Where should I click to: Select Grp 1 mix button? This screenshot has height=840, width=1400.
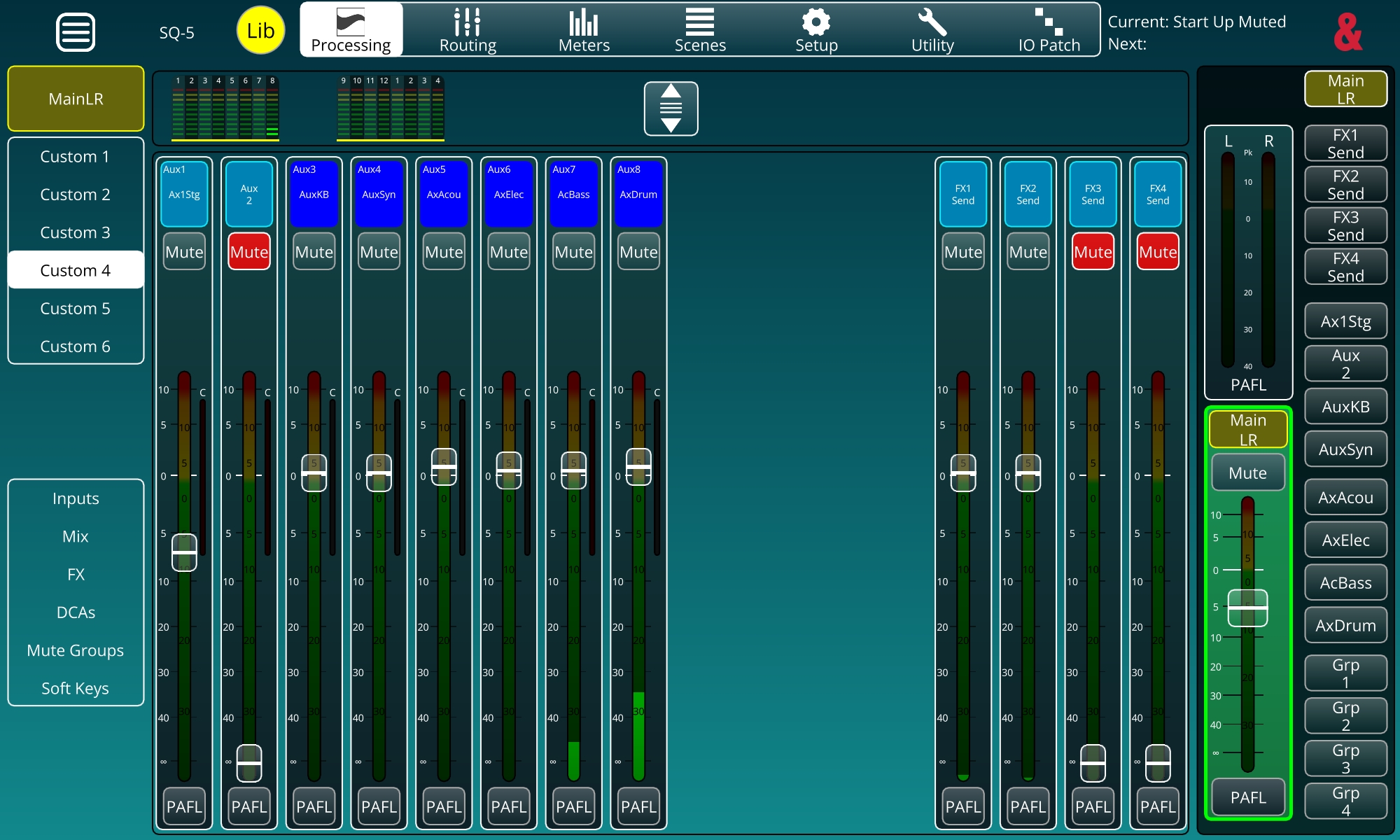[x=1345, y=673]
